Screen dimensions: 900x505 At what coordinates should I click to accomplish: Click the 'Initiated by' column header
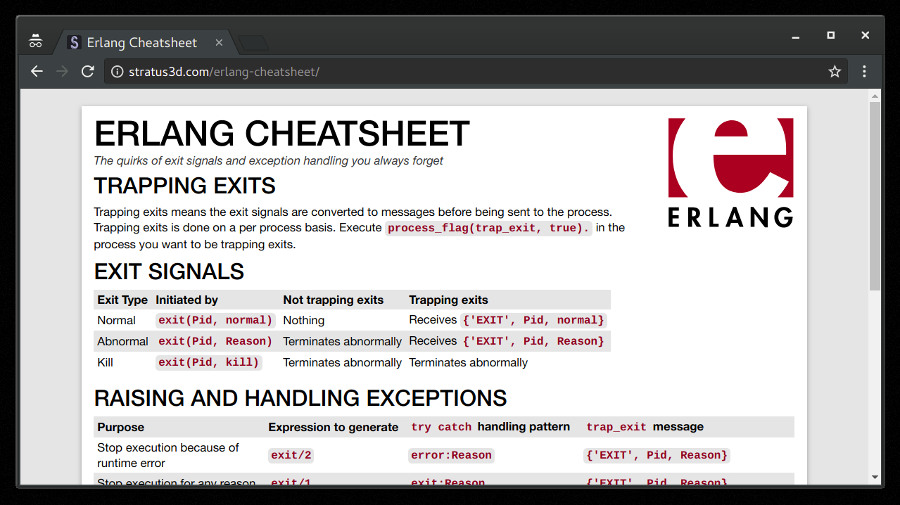point(187,300)
